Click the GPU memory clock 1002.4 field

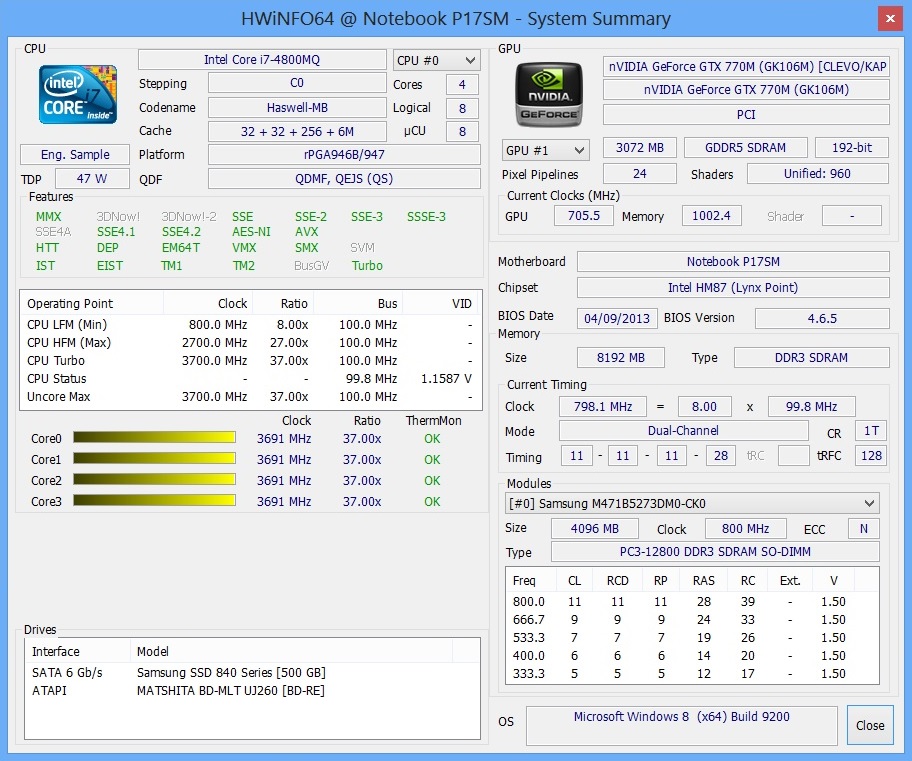click(711, 216)
